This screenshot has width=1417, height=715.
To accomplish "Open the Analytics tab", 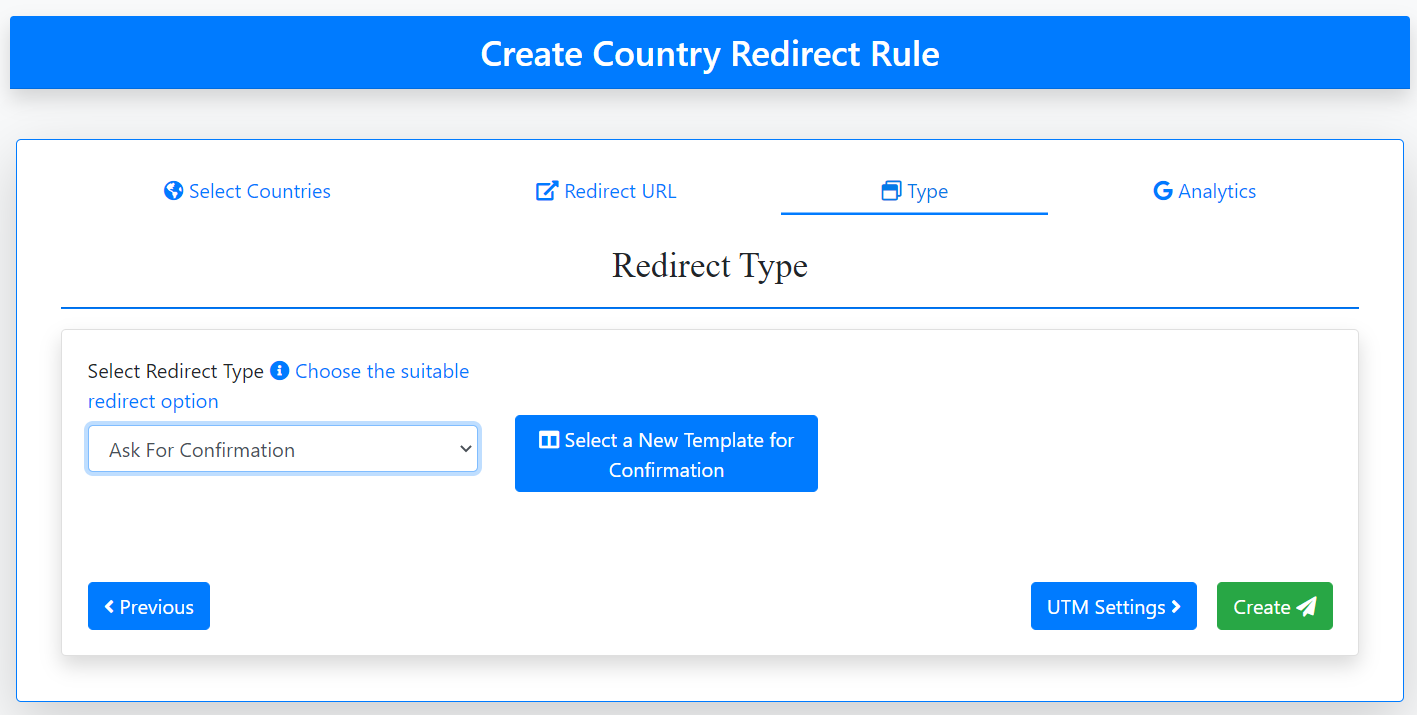I will (x=1217, y=191).
